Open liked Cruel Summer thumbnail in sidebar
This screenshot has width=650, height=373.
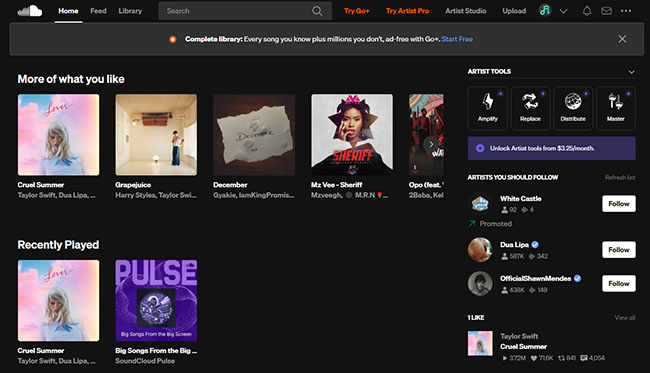[x=480, y=343]
